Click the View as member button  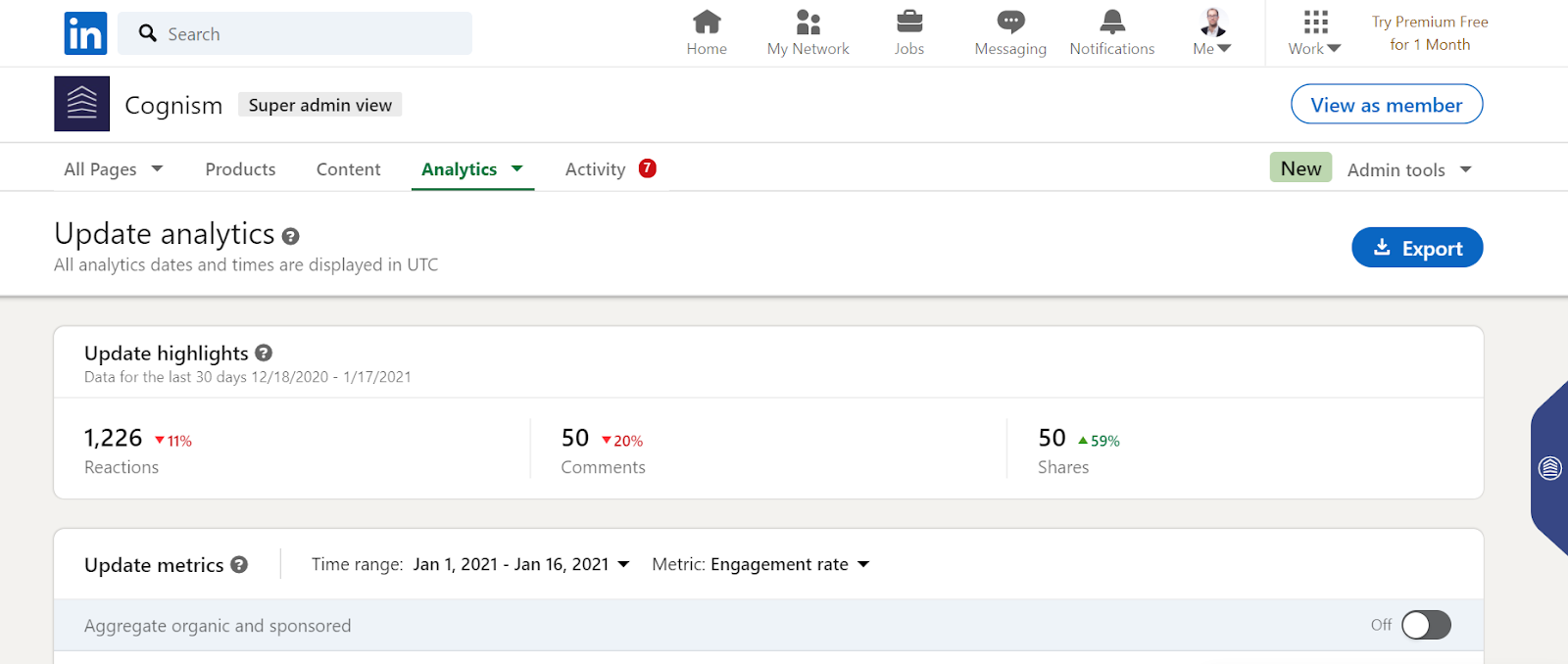(x=1386, y=105)
